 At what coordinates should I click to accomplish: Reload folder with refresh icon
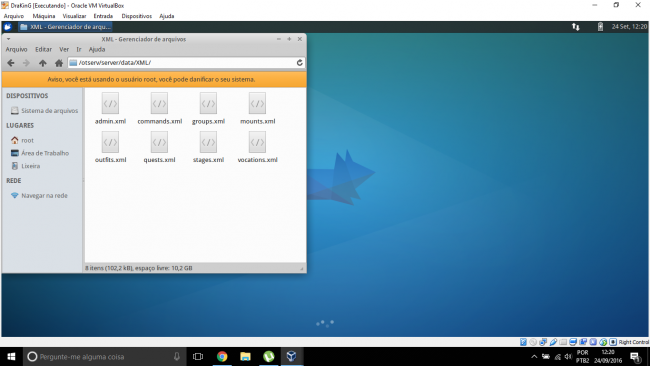(x=300, y=63)
